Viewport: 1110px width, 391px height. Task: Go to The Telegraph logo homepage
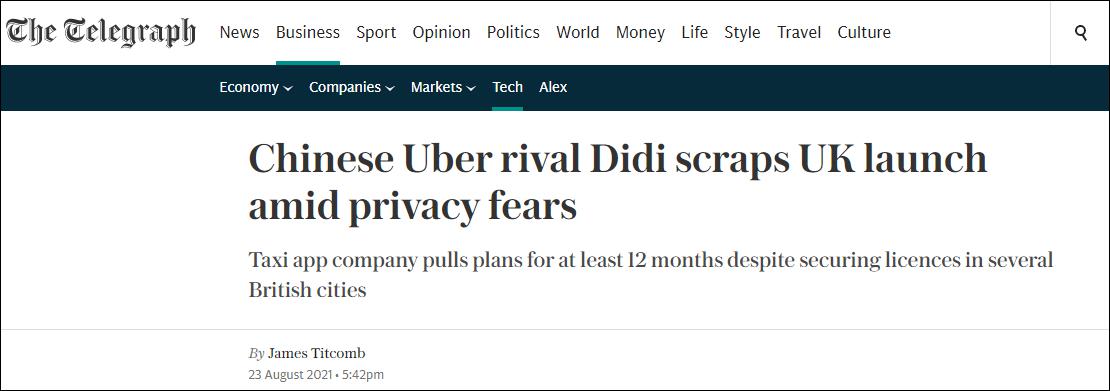(101, 32)
